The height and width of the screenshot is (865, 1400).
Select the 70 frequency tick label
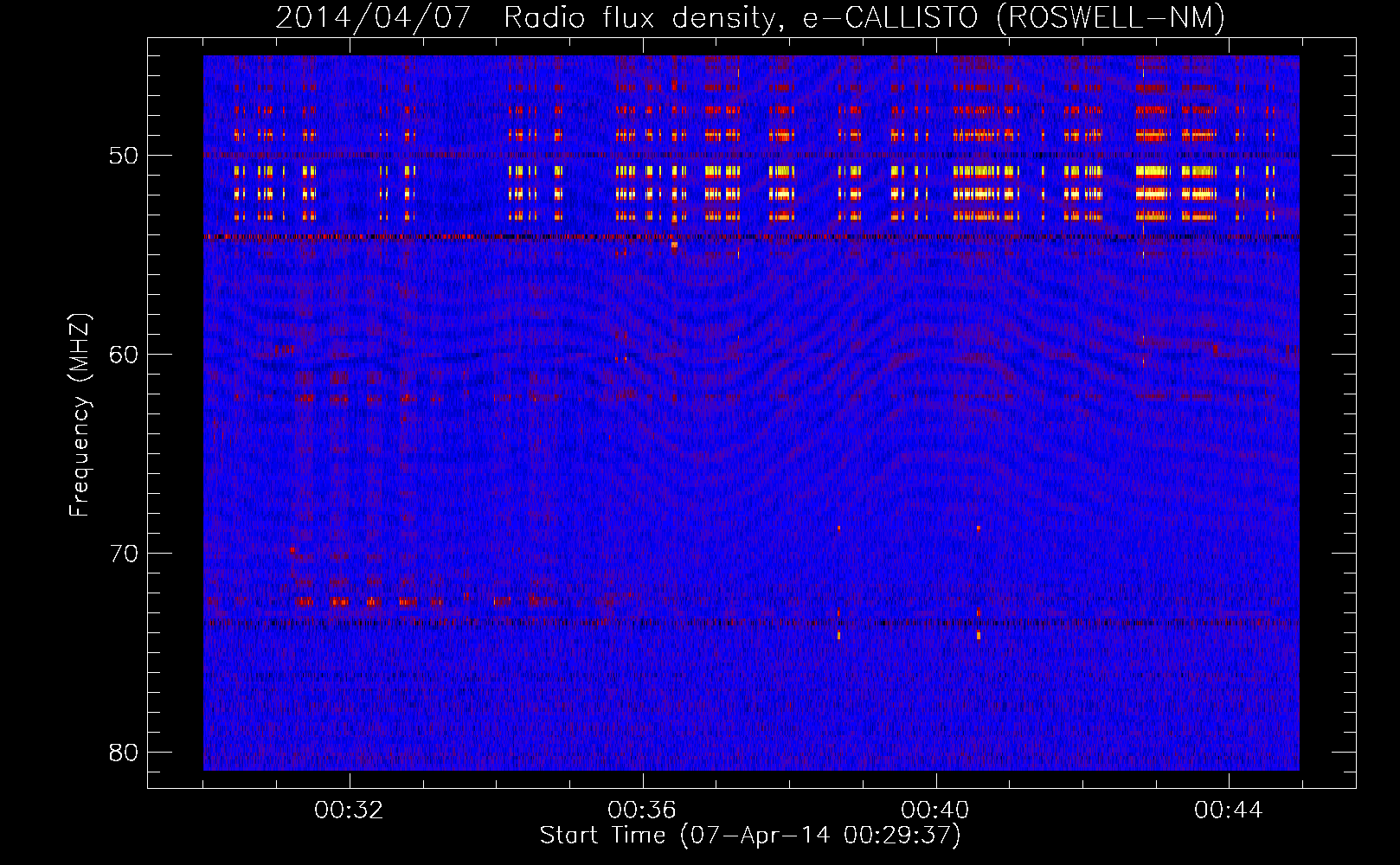point(124,554)
